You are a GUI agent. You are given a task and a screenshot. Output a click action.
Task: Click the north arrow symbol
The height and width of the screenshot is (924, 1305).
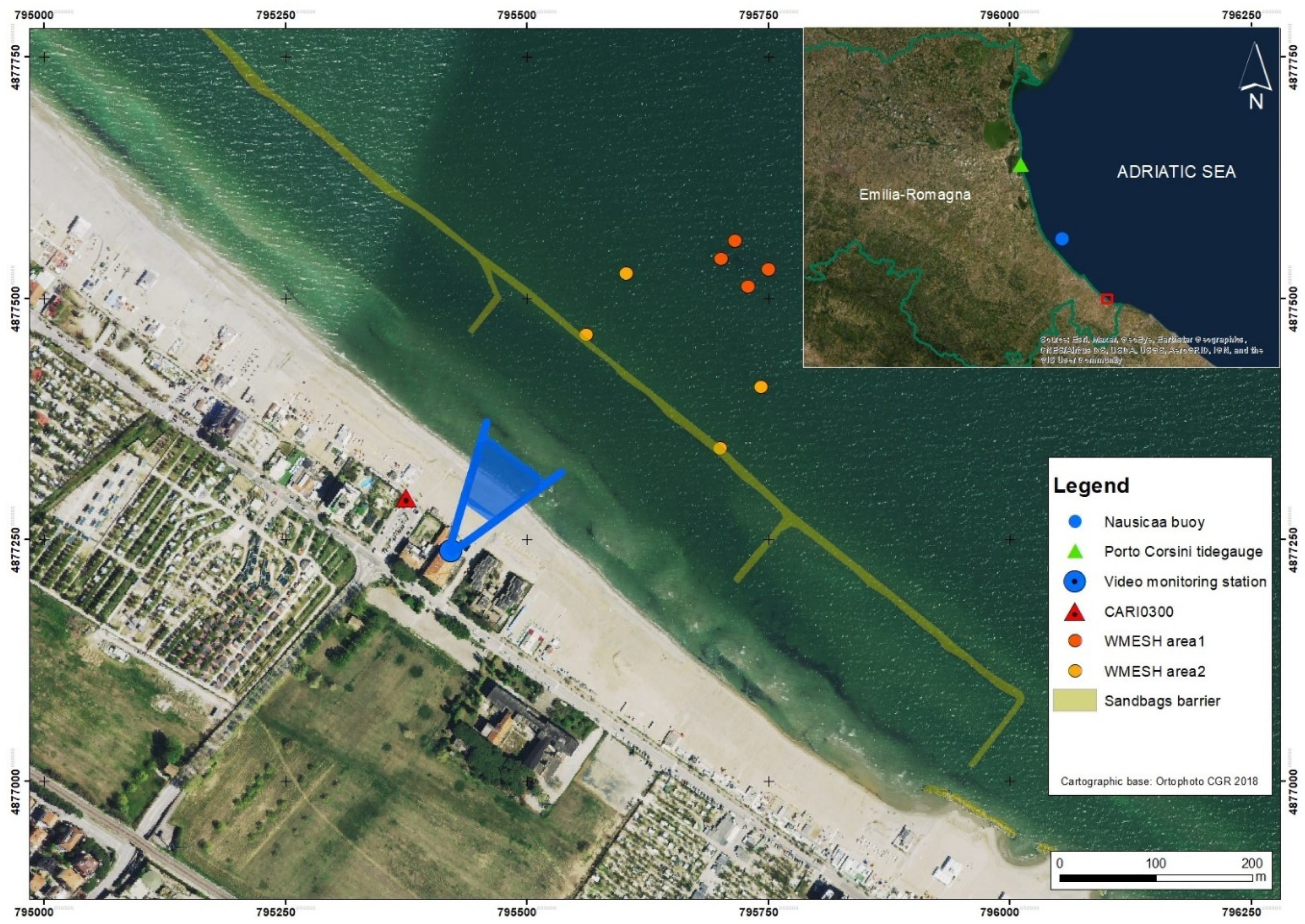click(1256, 76)
